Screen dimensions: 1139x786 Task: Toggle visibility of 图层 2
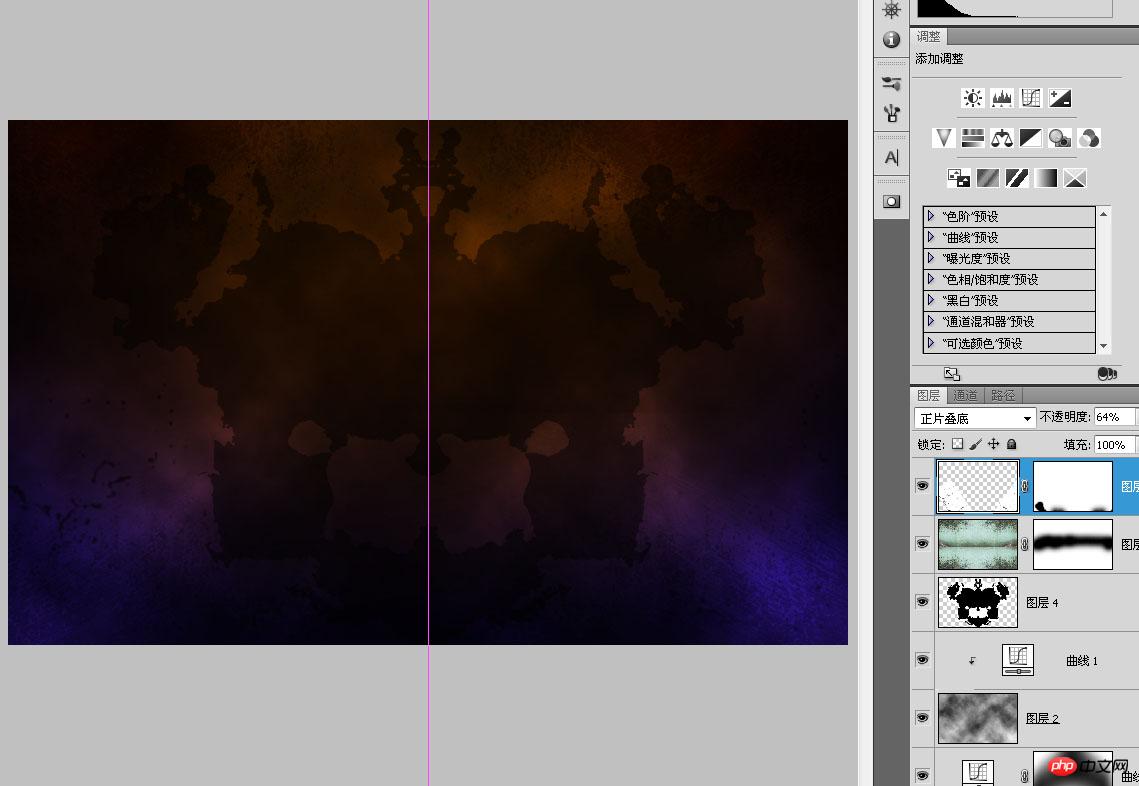[923, 718]
